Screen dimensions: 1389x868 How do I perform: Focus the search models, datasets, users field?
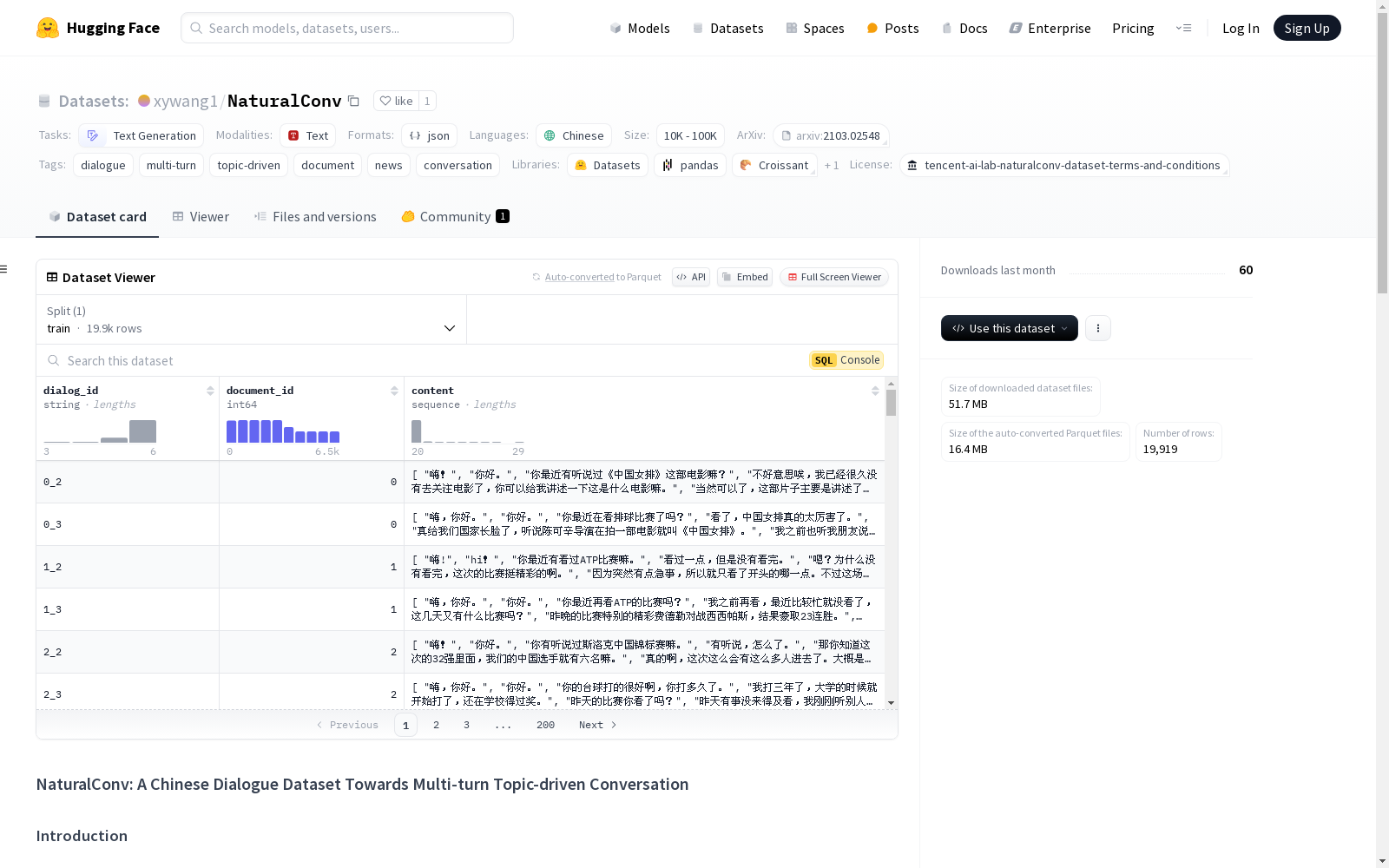click(x=347, y=28)
